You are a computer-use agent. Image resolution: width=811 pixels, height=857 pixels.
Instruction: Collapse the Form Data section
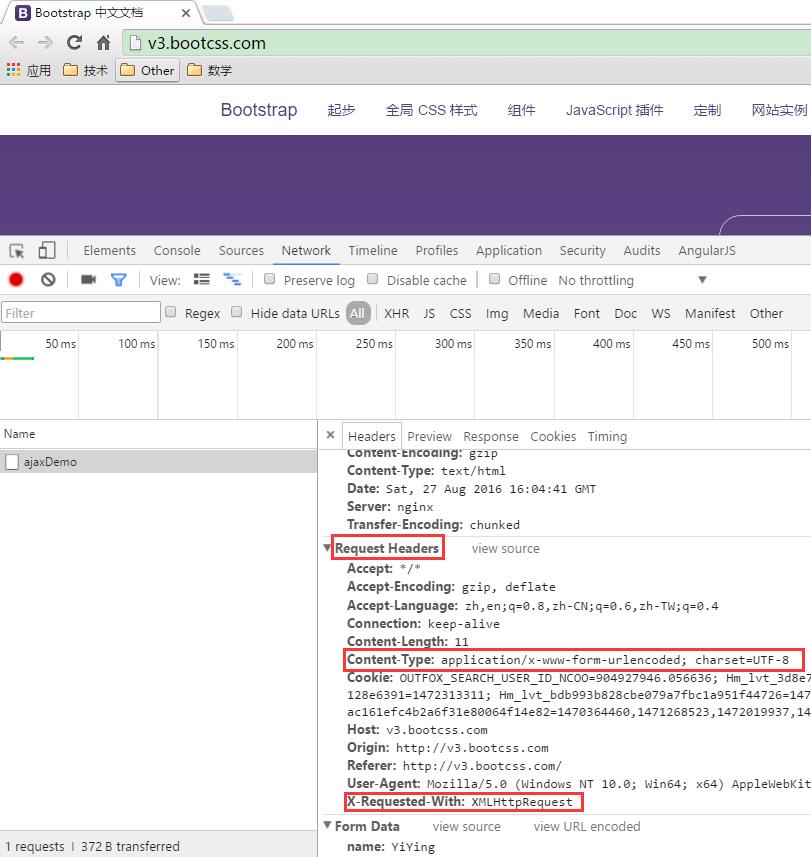[327, 825]
